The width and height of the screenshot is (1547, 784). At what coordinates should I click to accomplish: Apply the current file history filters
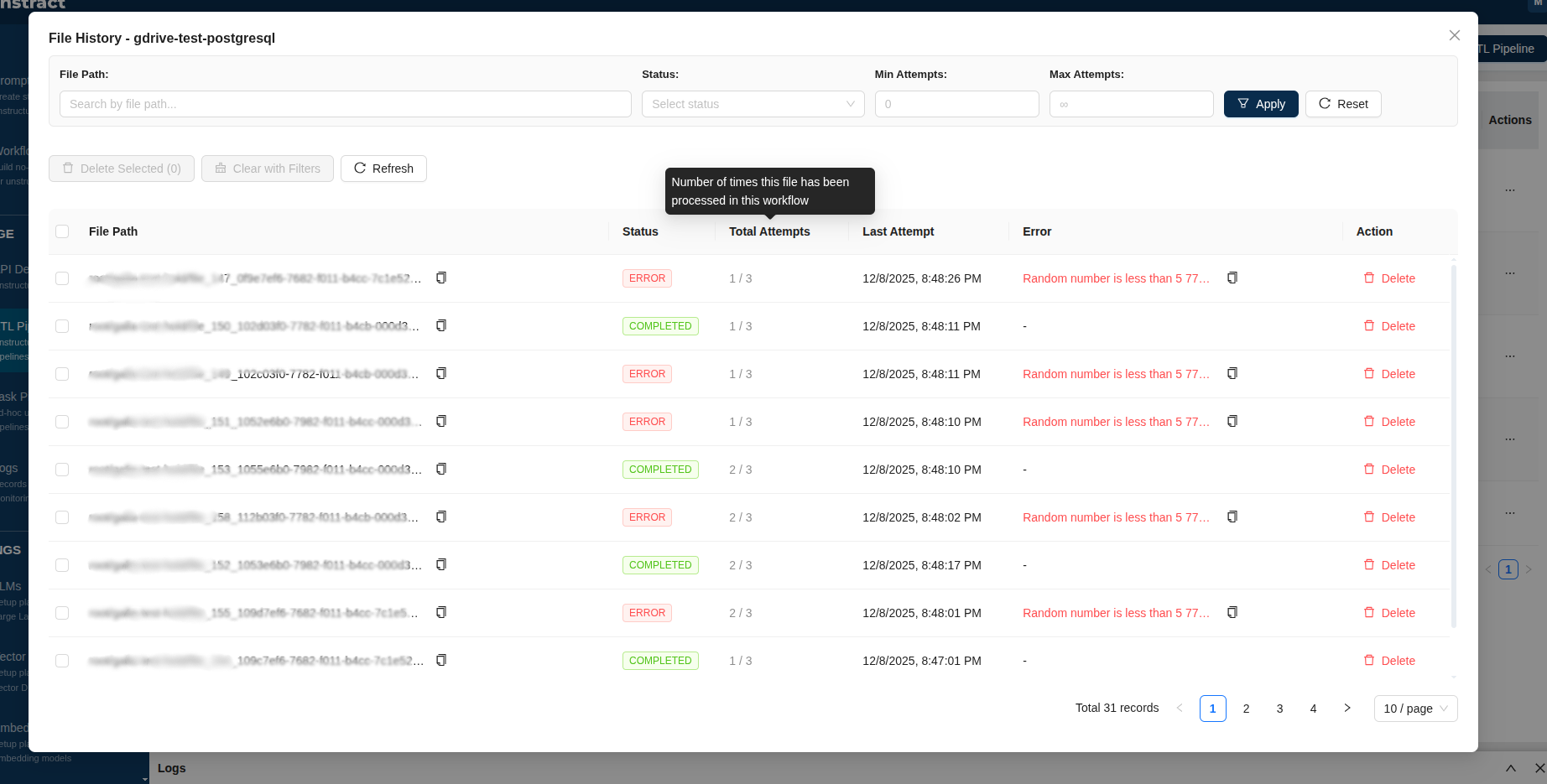tap(1261, 104)
